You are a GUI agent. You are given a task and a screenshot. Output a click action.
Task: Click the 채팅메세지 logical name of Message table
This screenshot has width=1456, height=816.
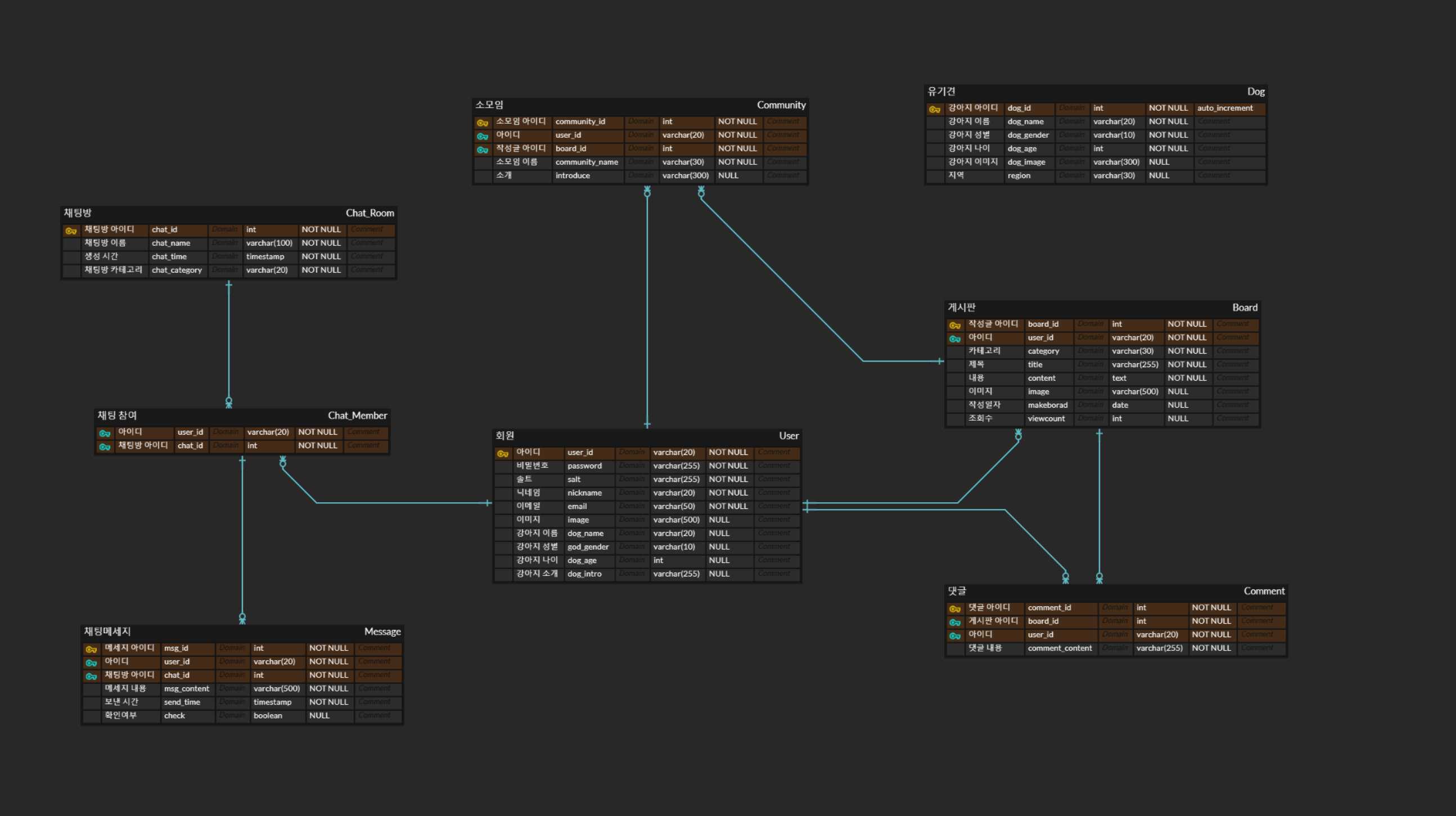point(107,631)
